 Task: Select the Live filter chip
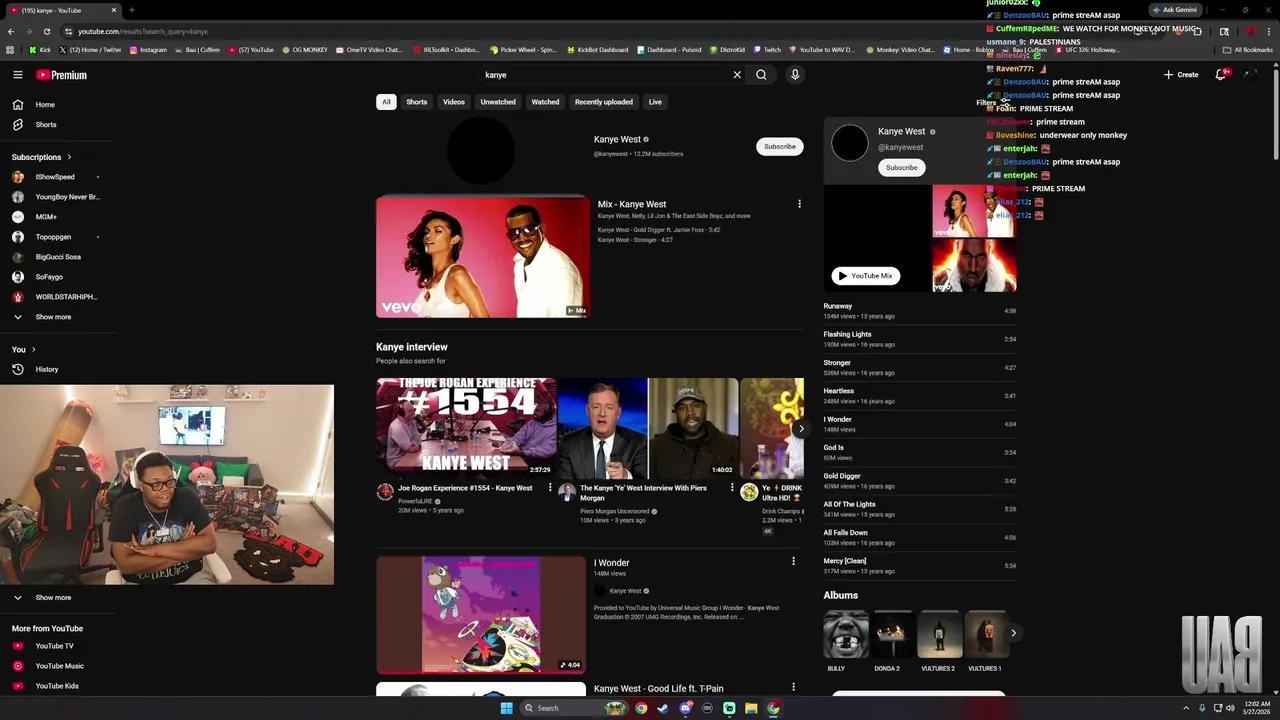[655, 102]
